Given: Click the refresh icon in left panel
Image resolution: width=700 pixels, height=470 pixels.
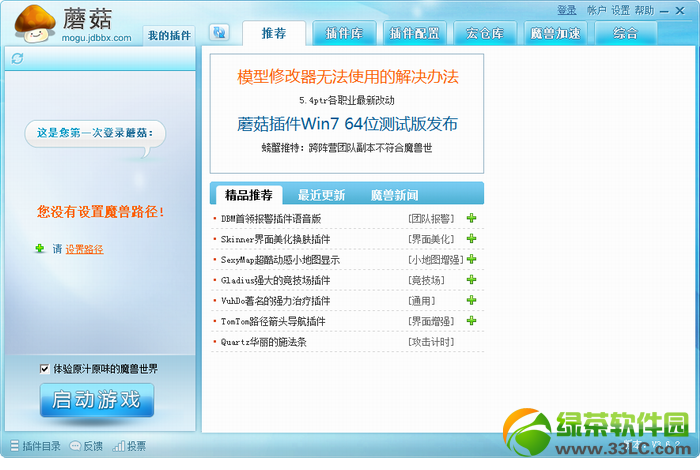Looking at the screenshot, I should tap(17, 59).
